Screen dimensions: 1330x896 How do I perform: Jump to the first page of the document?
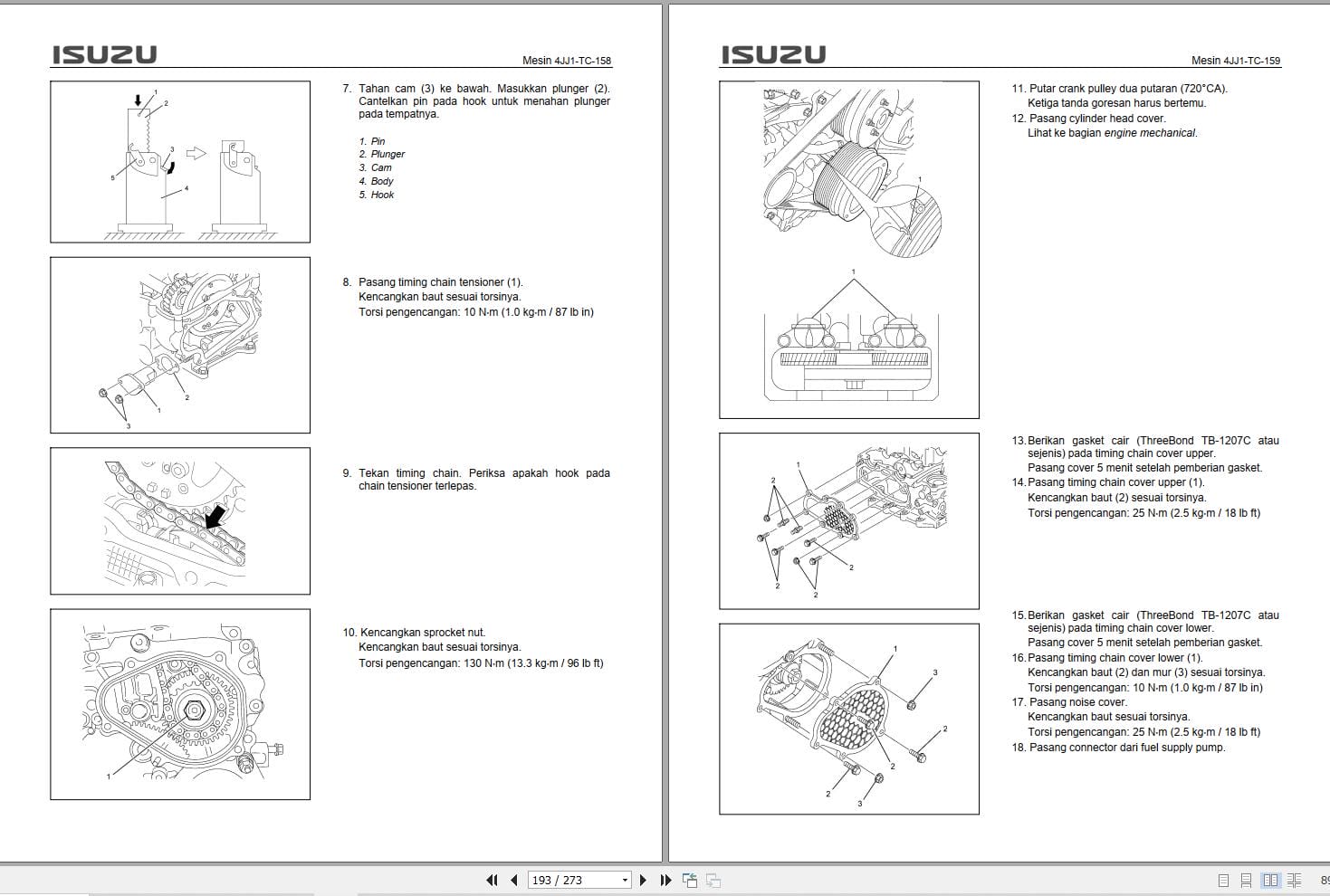pyautogui.click(x=493, y=879)
